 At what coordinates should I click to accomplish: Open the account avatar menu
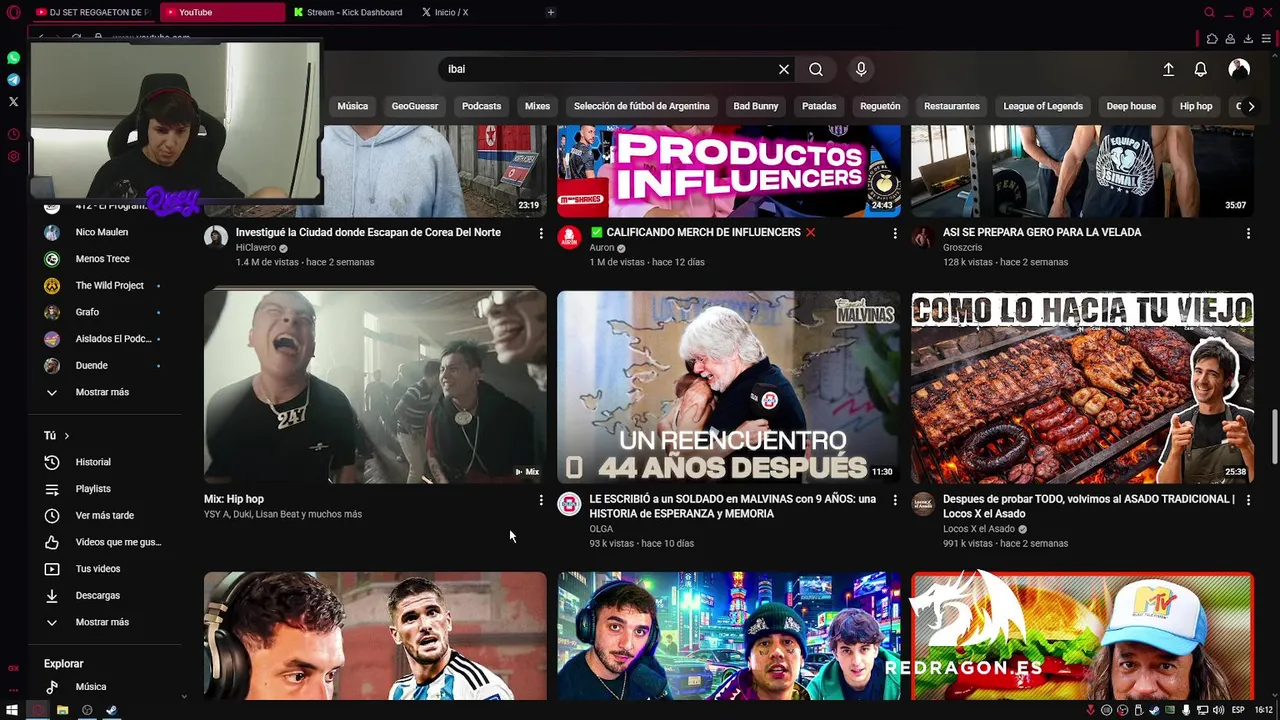(x=1239, y=69)
